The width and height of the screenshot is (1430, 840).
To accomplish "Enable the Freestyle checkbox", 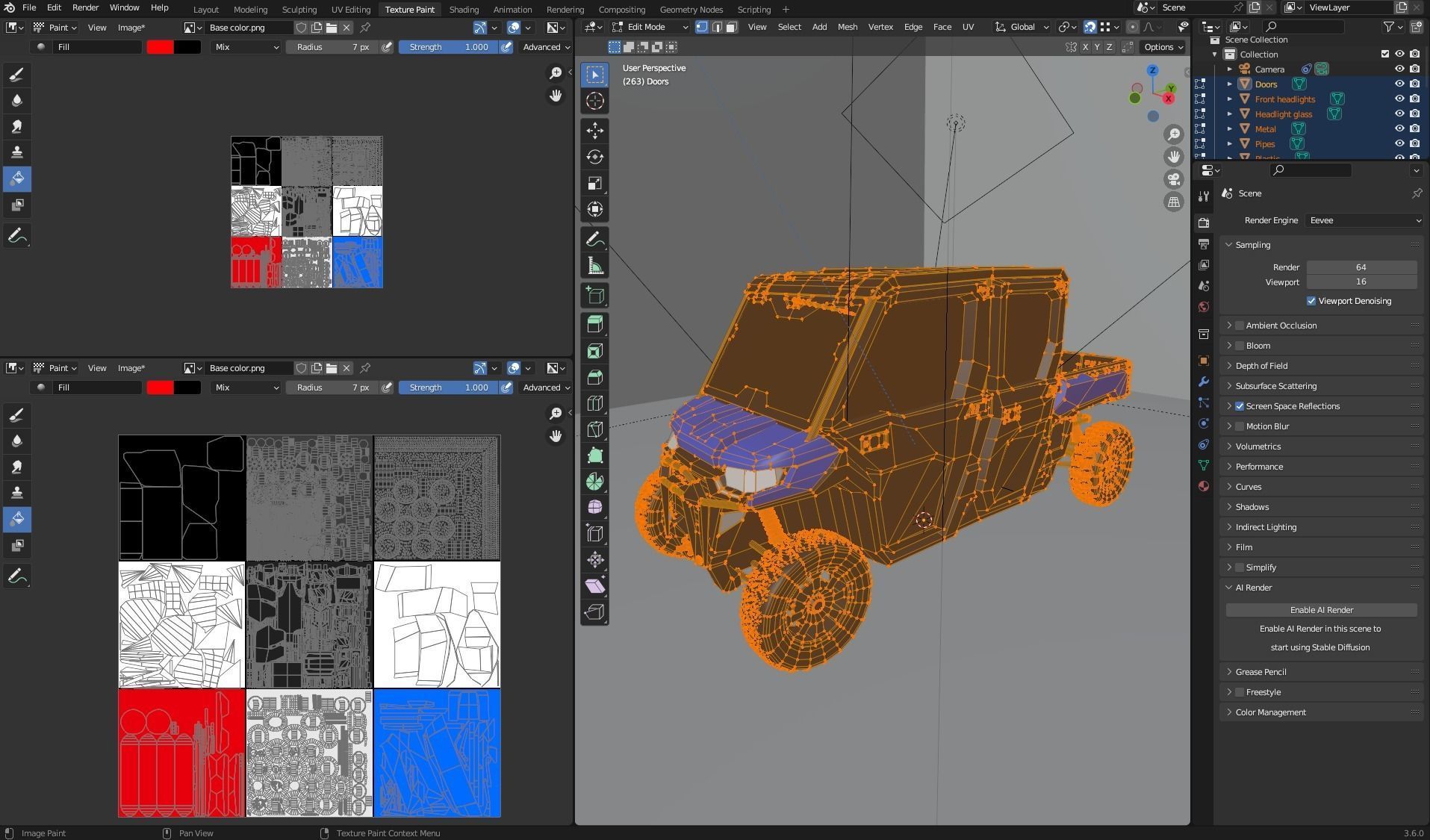I will click(x=1240, y=692).
